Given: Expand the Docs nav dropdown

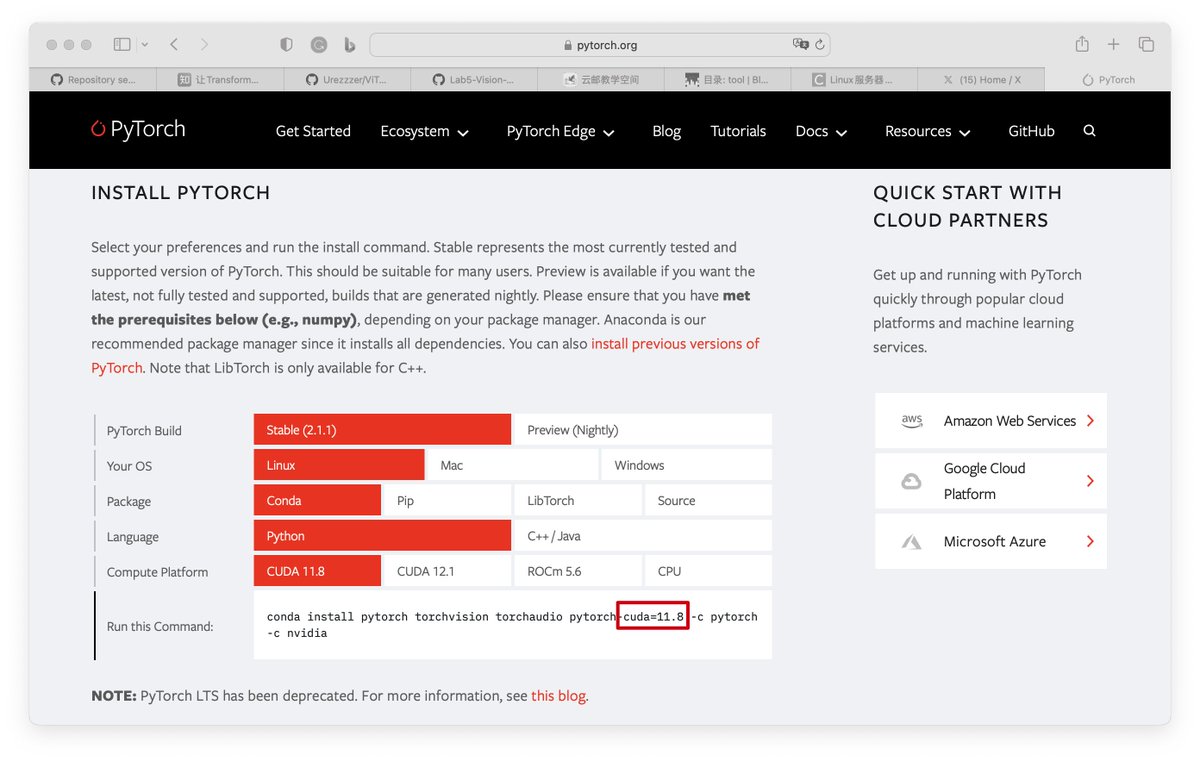Looking at the screenshot, I should (x=821, y=131).
